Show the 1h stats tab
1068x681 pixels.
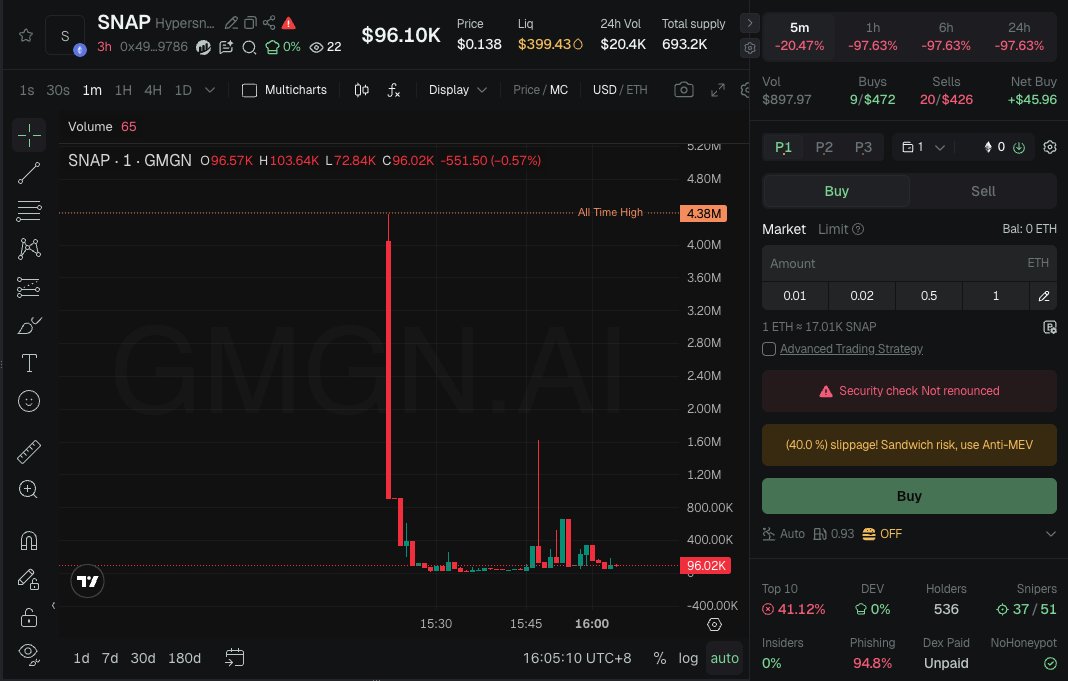click(873, 37)
